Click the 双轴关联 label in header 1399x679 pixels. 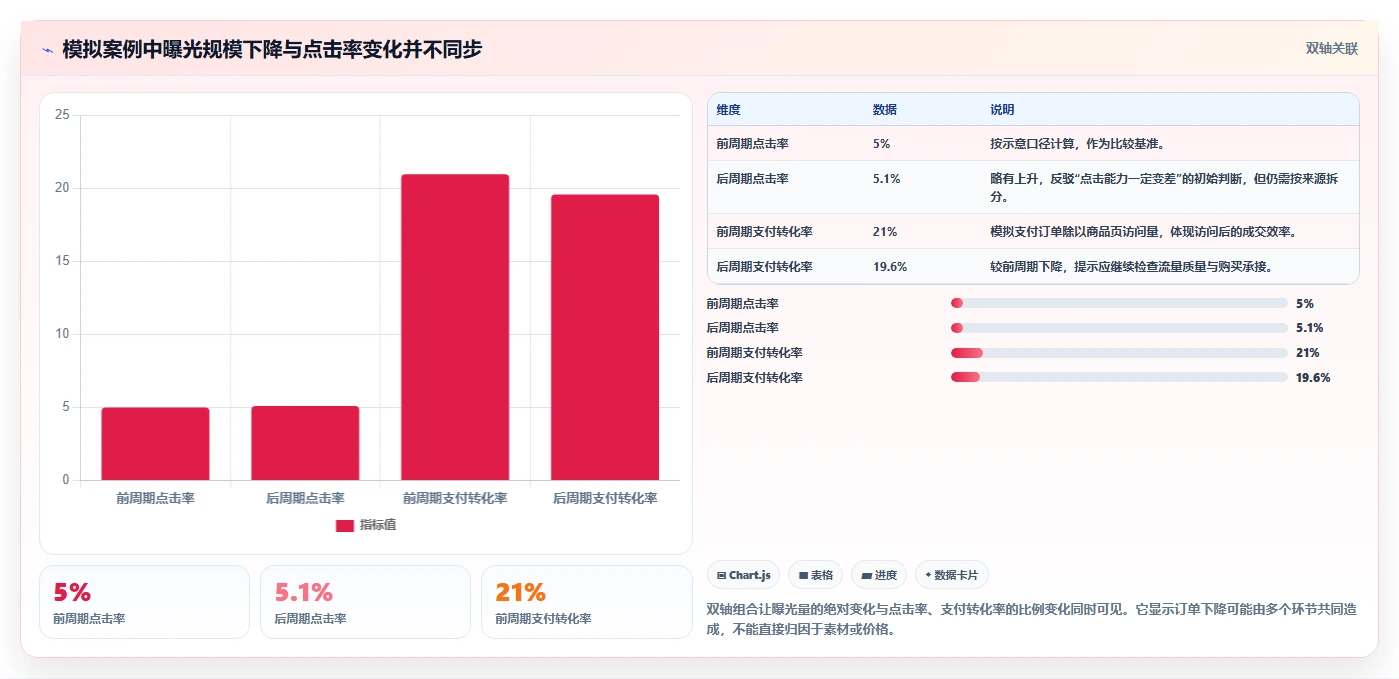(x=1331, y=49)
